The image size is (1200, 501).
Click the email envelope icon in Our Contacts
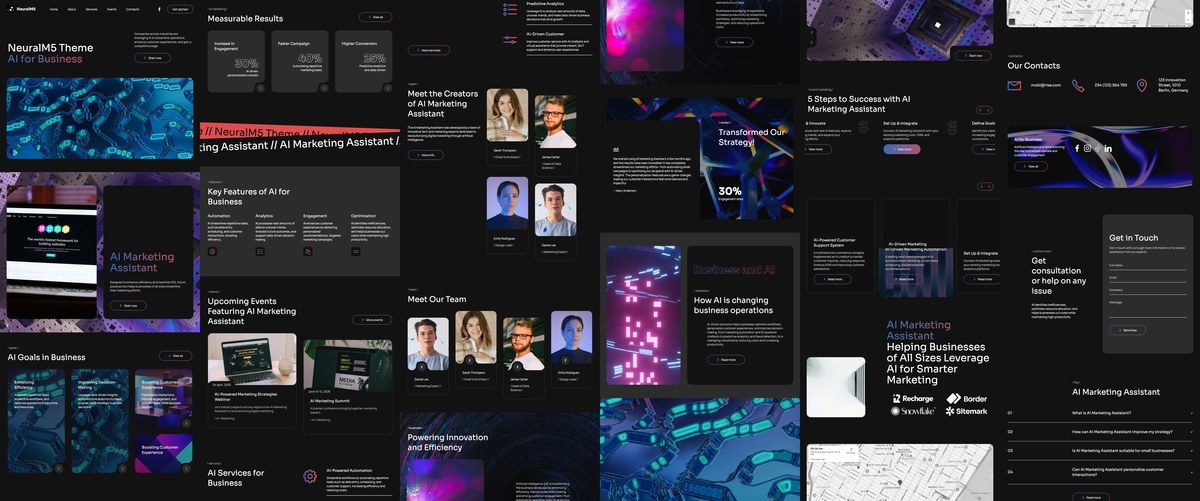coord(1015,86)
